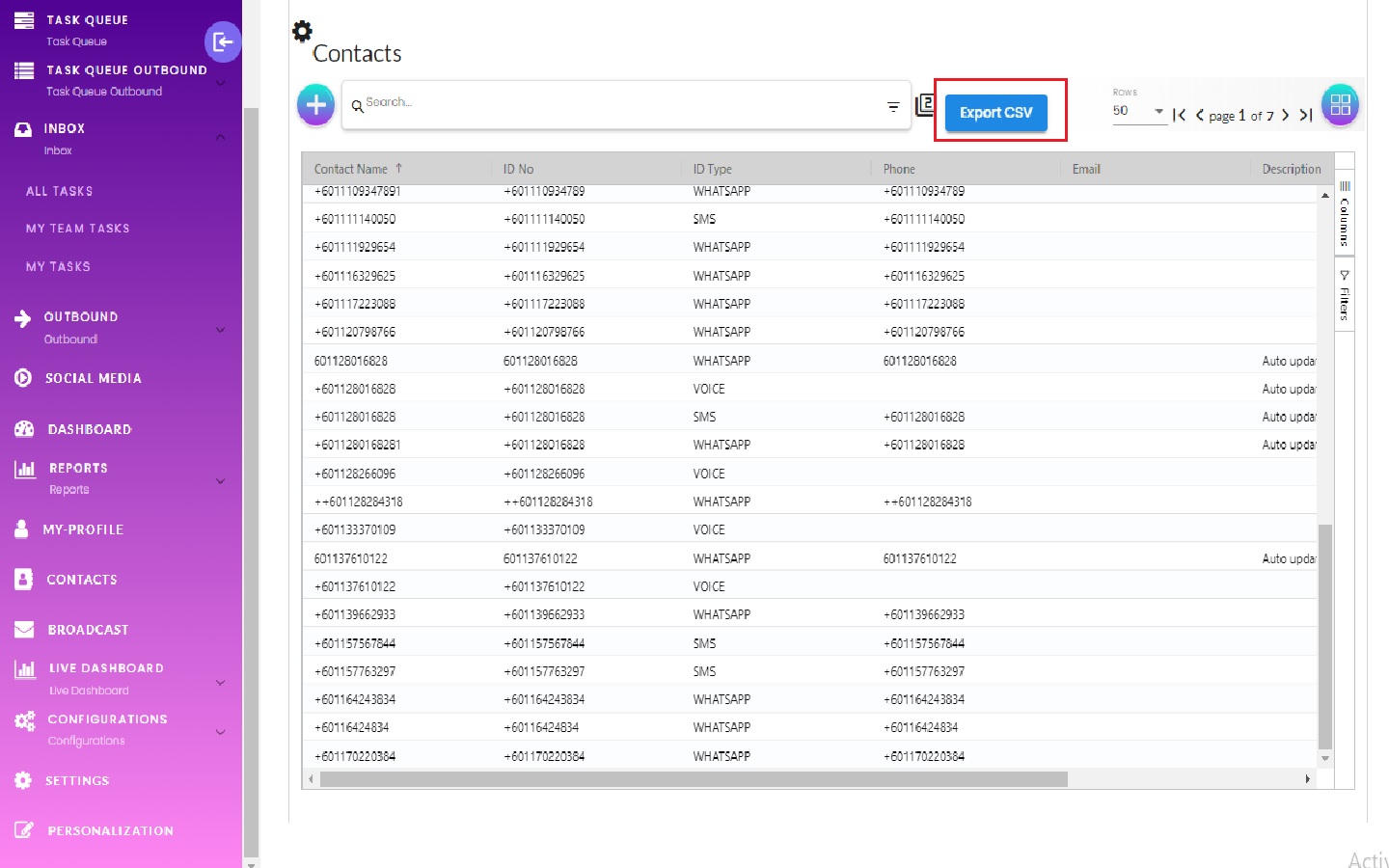Go to the next contacts page
The width and height of the screenshot is (1389, 868).
coord(1285,115)
